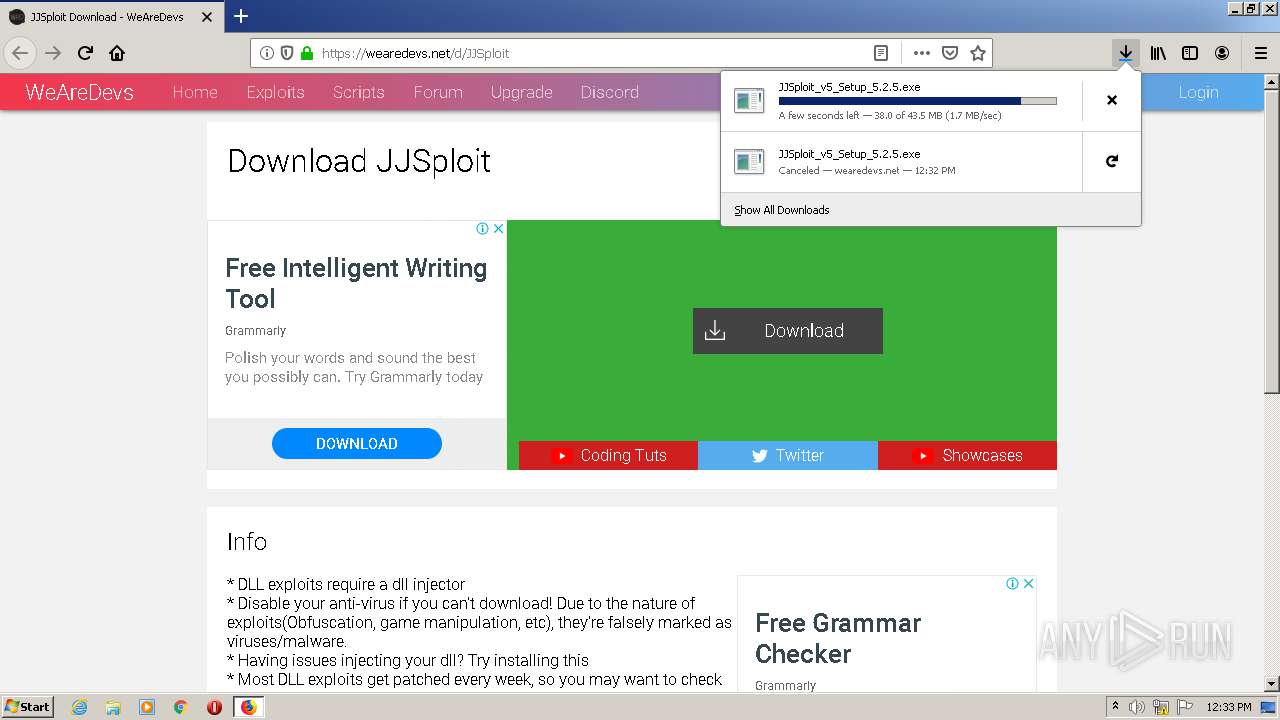This screenshot has width=1280, height=720.
Task: Launch Internet Explorer from taskbar
Action: click(79, 707)
